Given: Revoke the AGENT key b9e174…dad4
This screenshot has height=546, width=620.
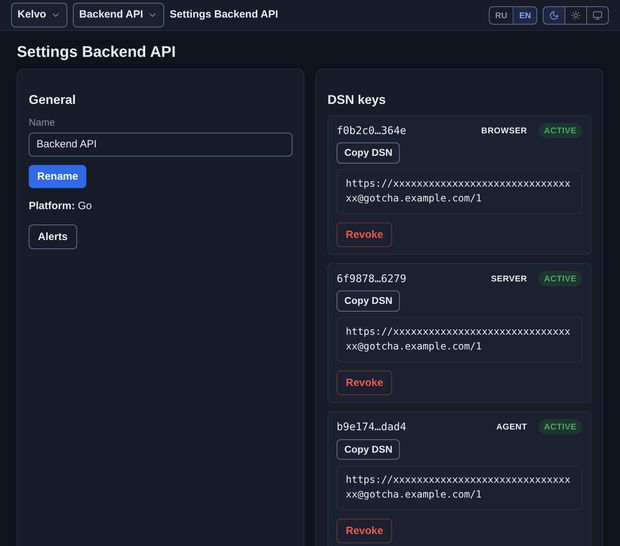Looking at the screenshot, I should coord(364,531).
